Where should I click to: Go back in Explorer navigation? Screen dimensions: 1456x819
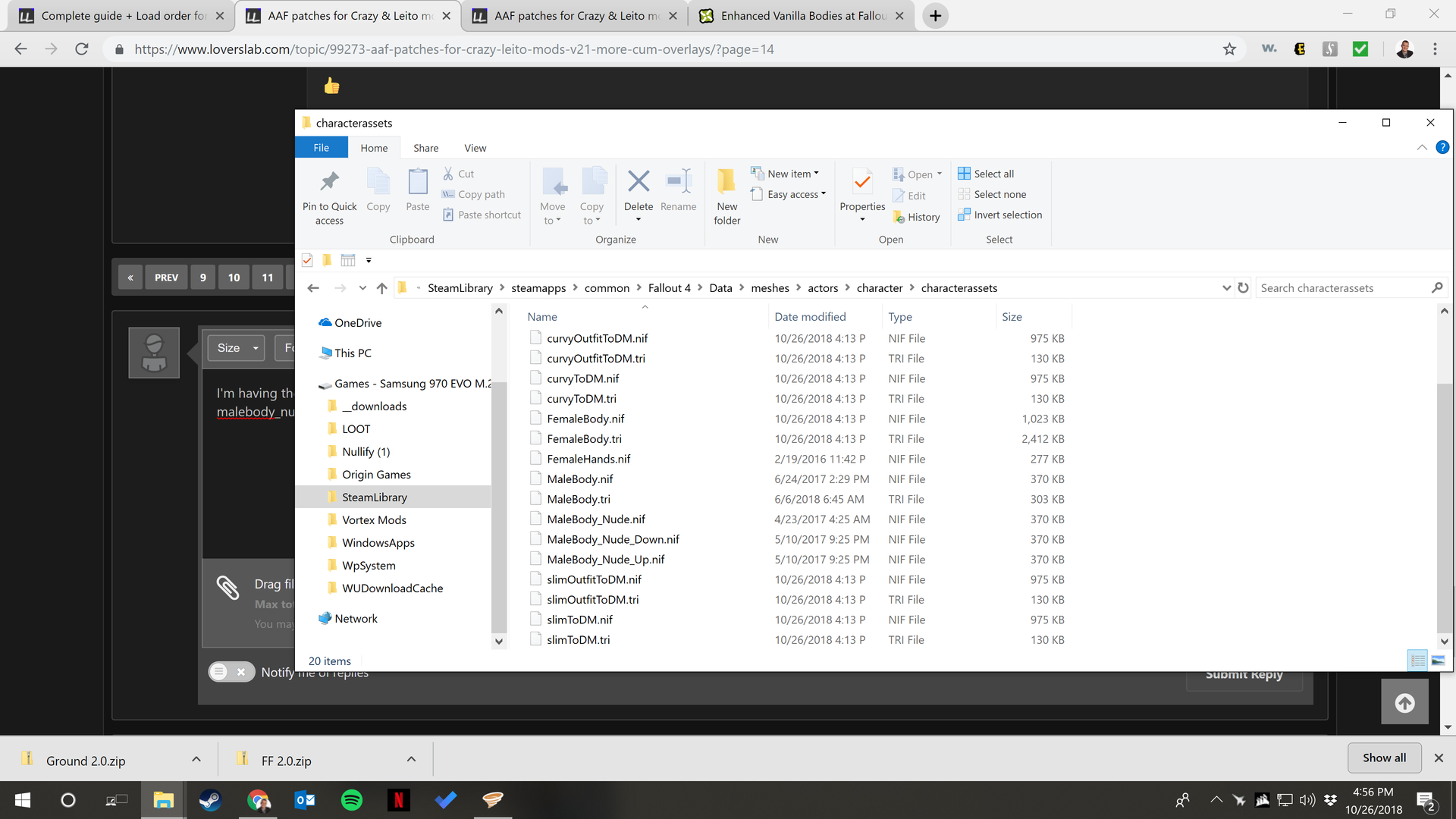pos(313,288)
